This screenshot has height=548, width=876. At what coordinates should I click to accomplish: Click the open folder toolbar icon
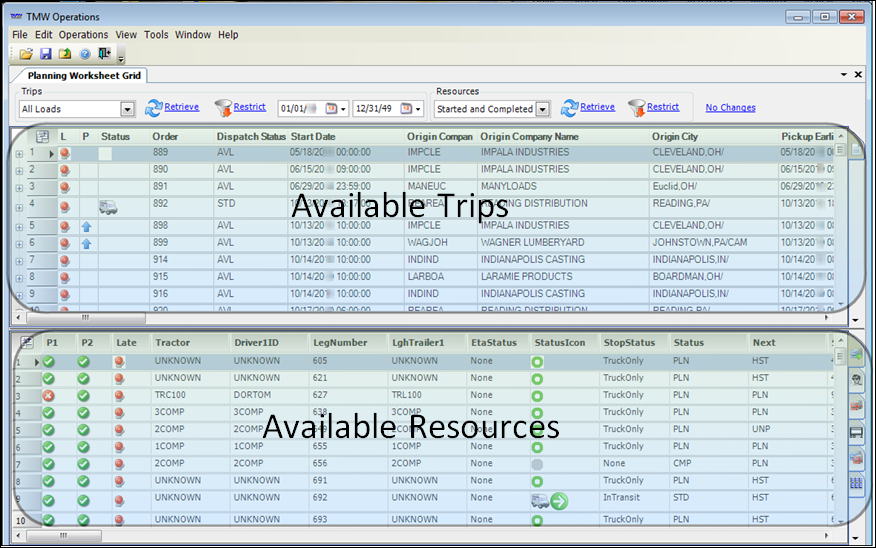(26, 53)
